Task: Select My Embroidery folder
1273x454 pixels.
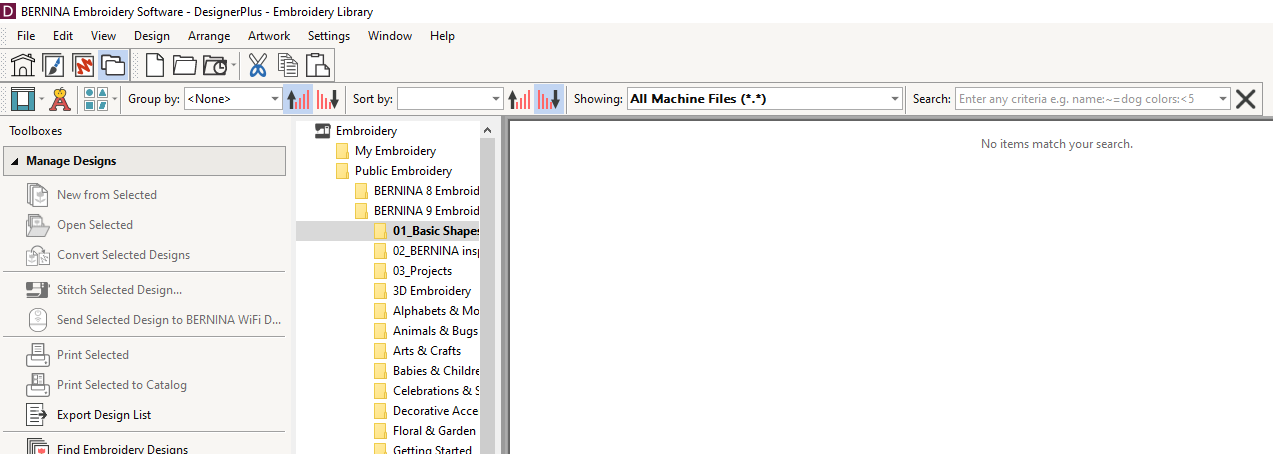Action: [395, 151]
